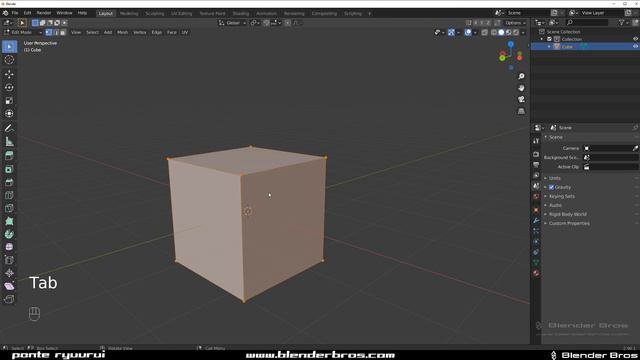640x360 pixels.
Task: Select the Smooth tool
Action: point(9,247)
